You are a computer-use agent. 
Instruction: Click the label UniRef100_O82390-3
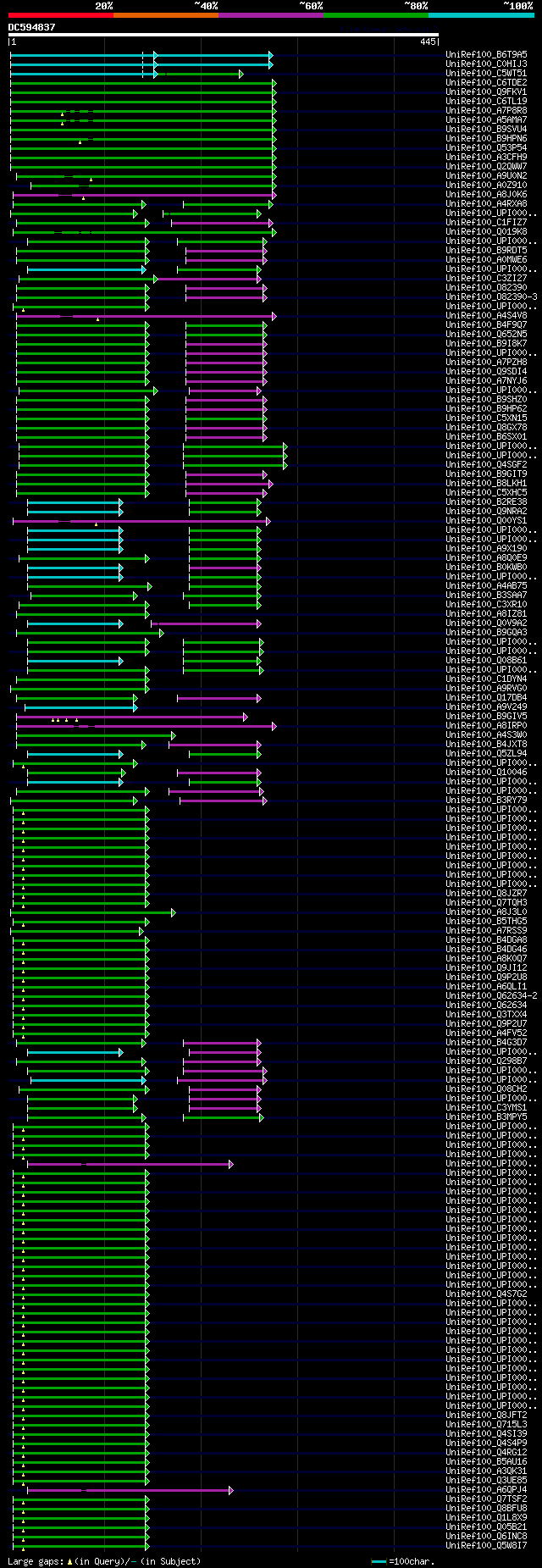(x=491, y=296)
